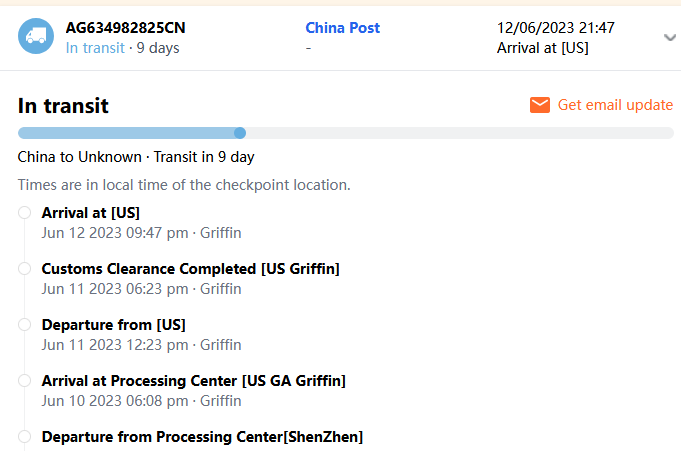Image resolution: width=681 pixels, height=451 pixels.
Task: Click the Arrival at Processing Center dot
Action: click(24, 380)
